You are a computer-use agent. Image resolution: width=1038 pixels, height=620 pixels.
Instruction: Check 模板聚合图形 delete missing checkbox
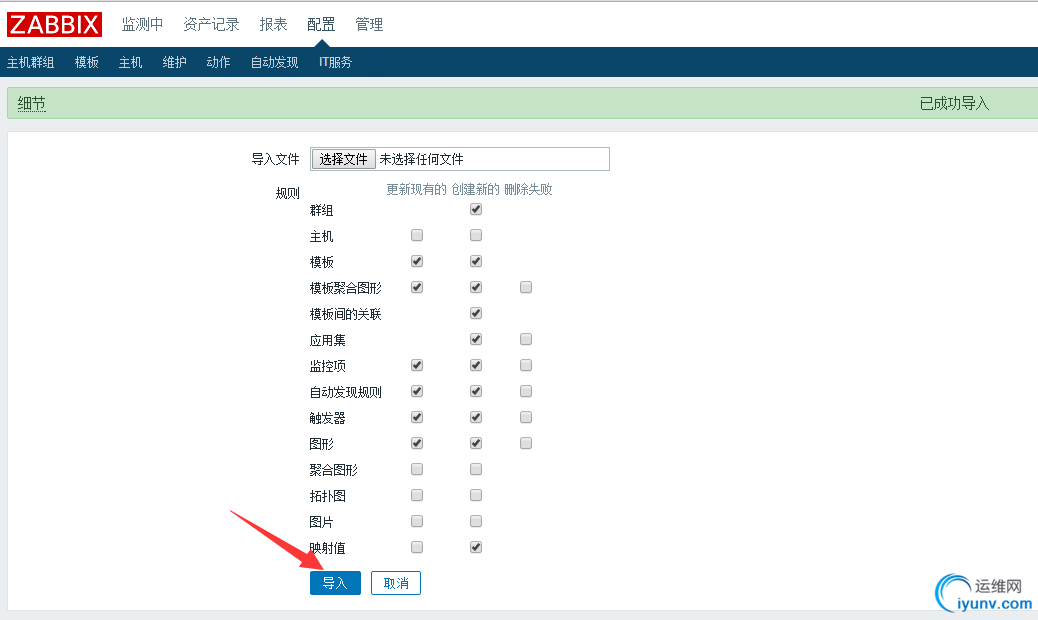[526, 287]
